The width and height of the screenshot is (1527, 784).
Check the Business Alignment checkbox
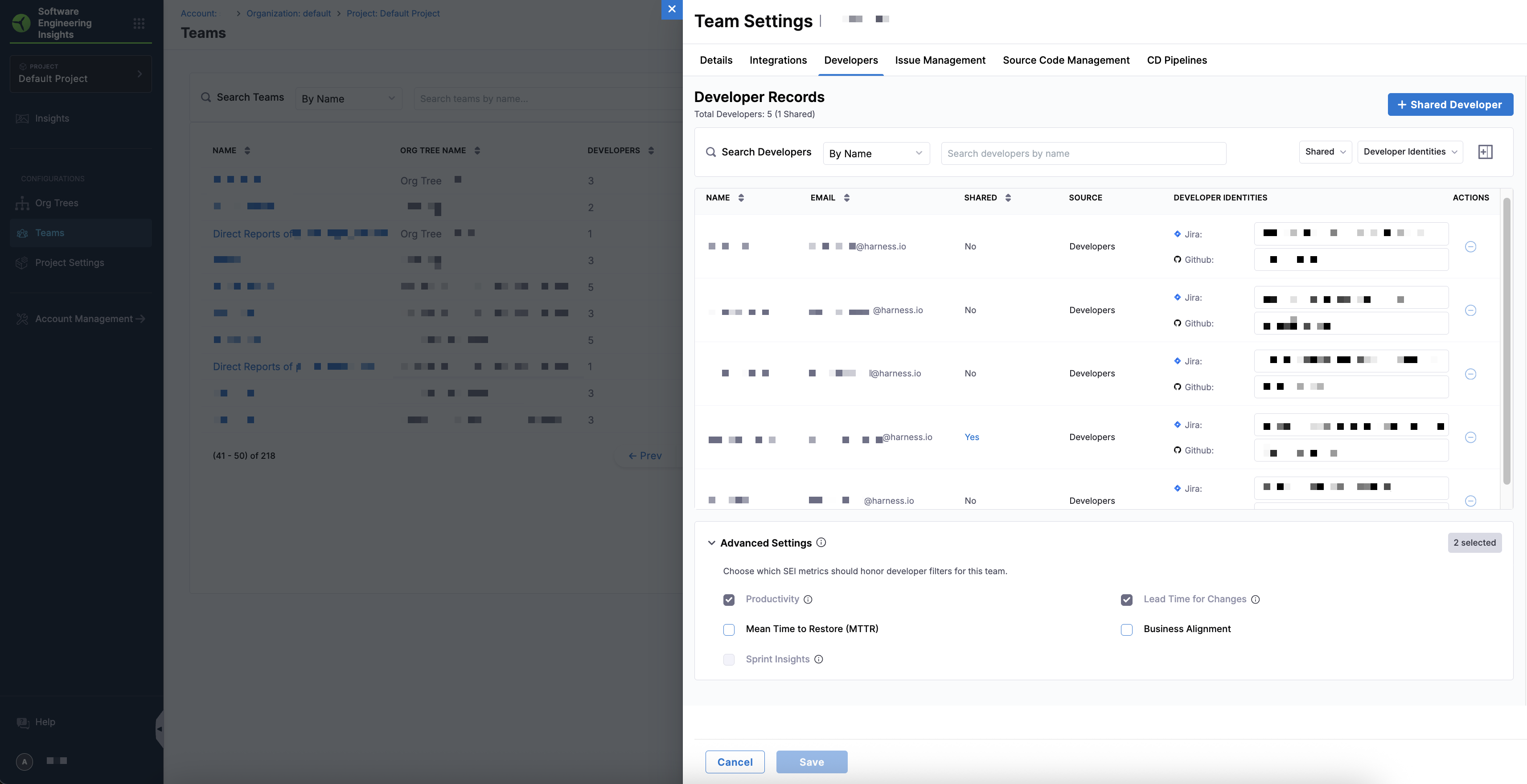(1126, 629)
